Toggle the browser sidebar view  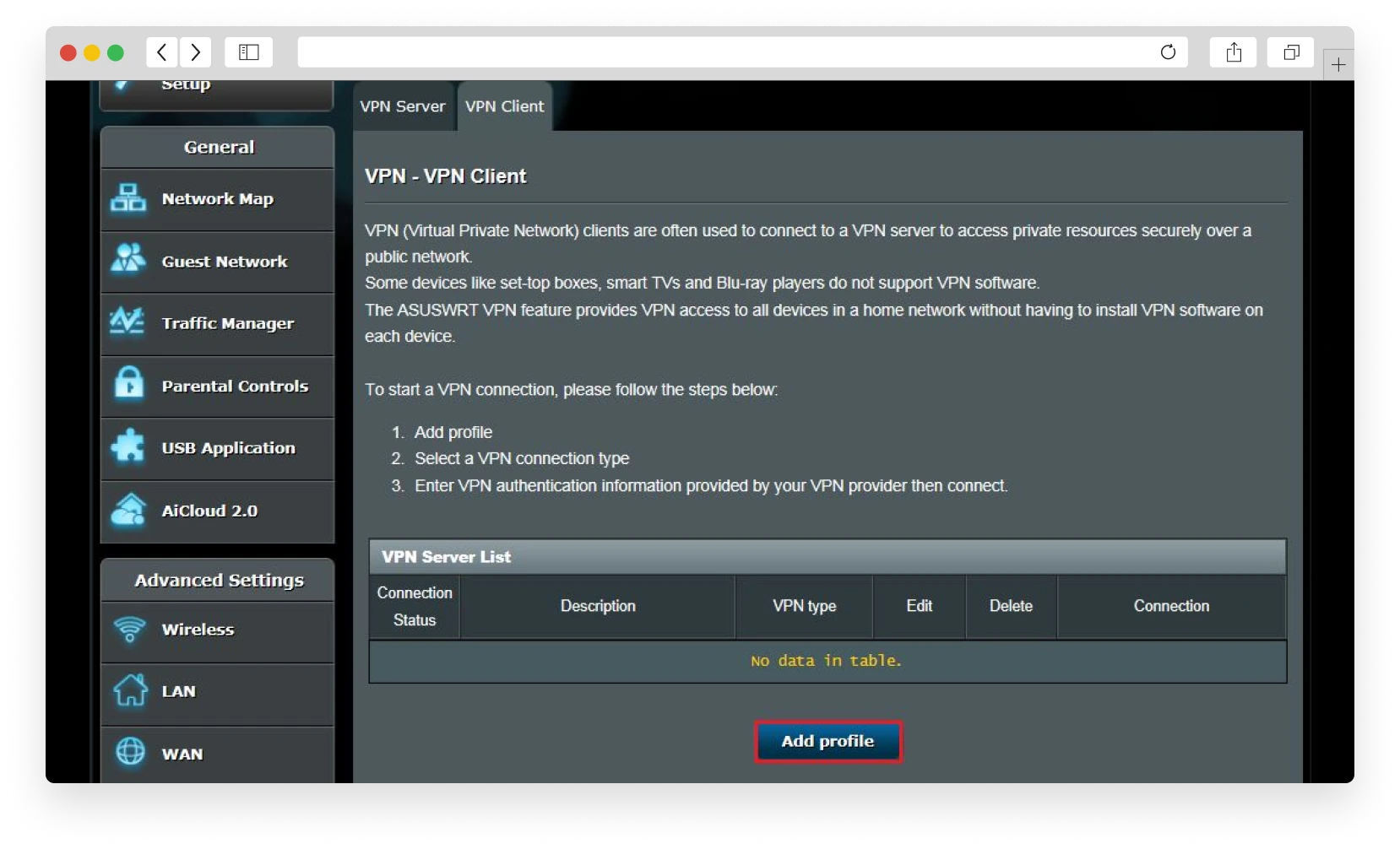pyautogui.click(x=248, y=52)
